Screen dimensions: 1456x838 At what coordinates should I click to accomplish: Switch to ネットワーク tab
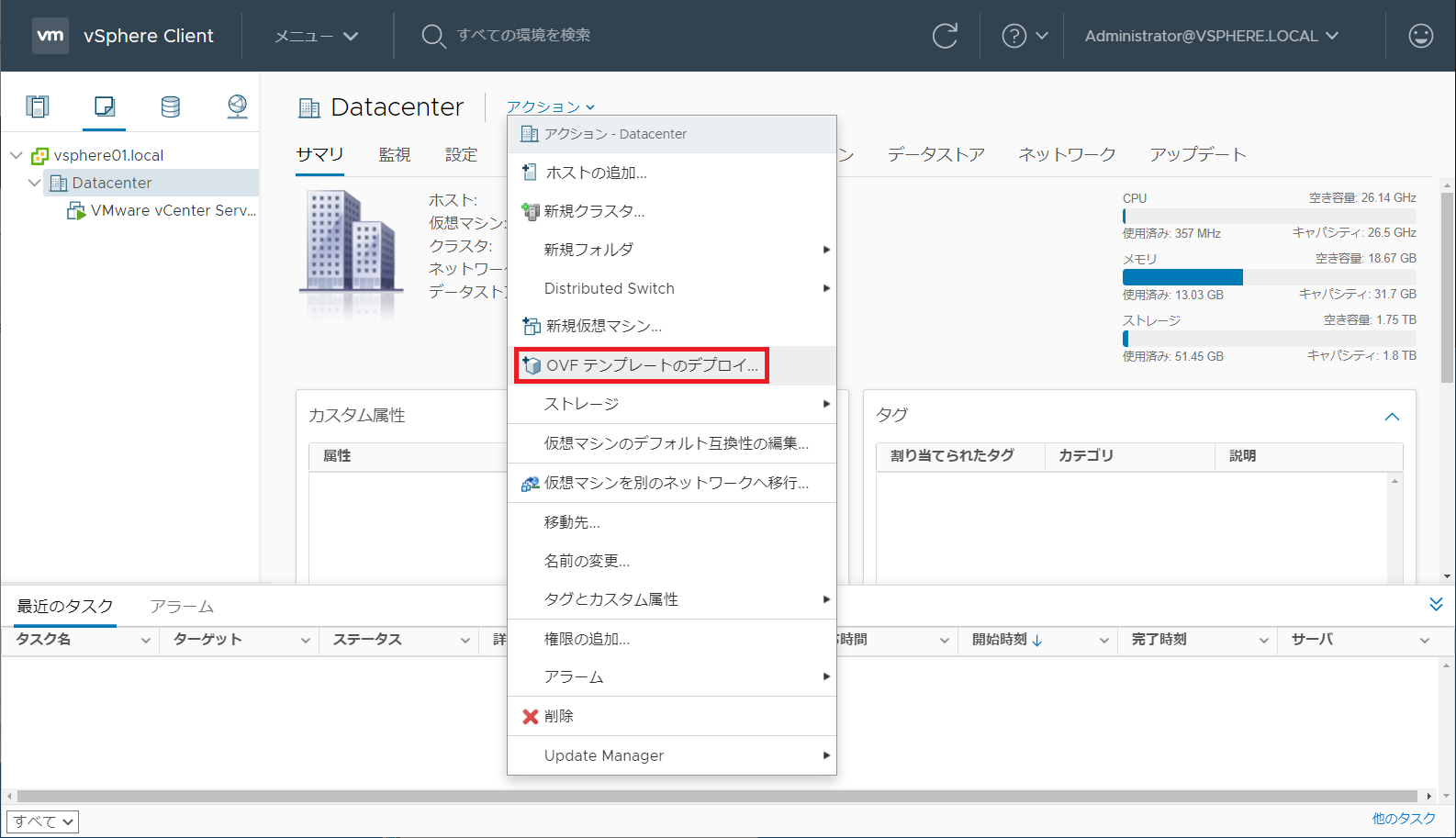tap(1067, 154)
